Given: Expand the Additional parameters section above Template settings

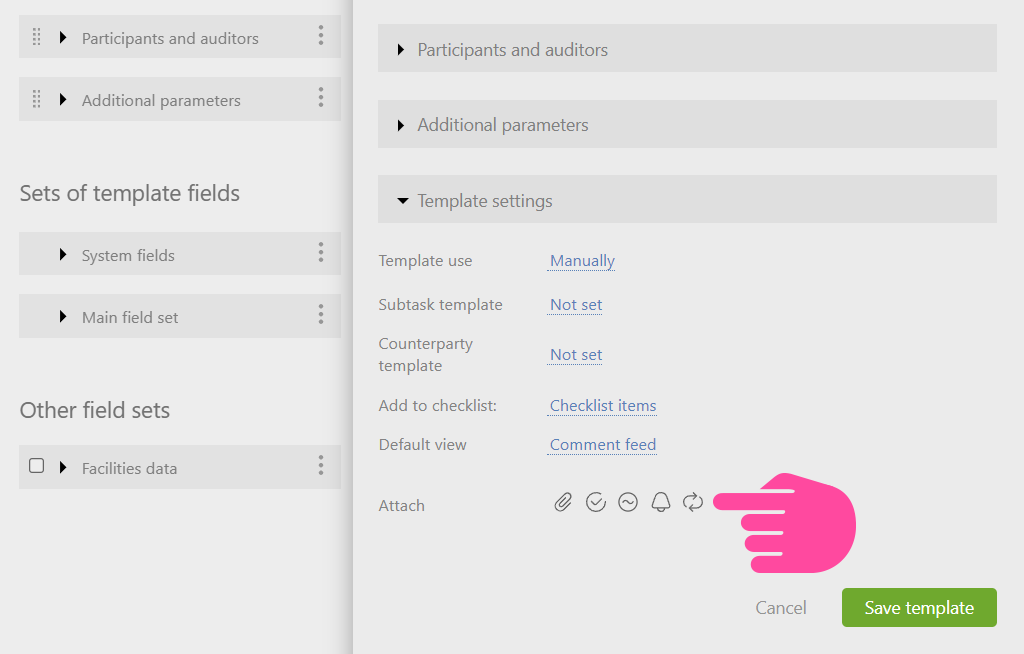Looking at the screenshot, I should point(687,124).
